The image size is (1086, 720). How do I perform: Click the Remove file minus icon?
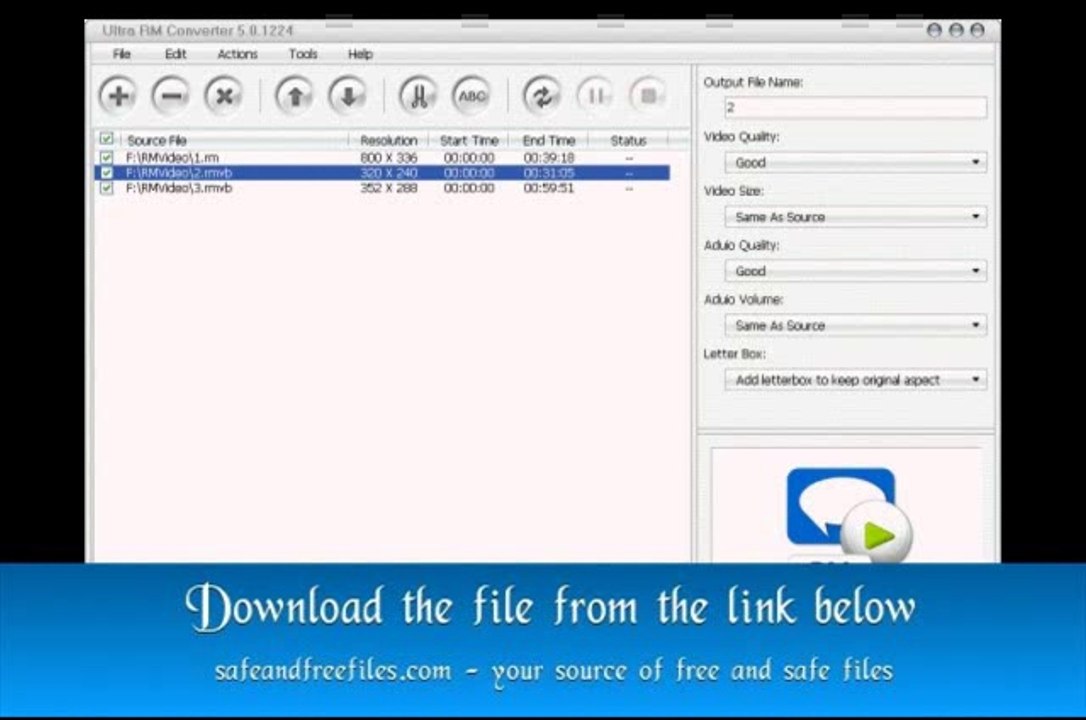coord(170,96)
